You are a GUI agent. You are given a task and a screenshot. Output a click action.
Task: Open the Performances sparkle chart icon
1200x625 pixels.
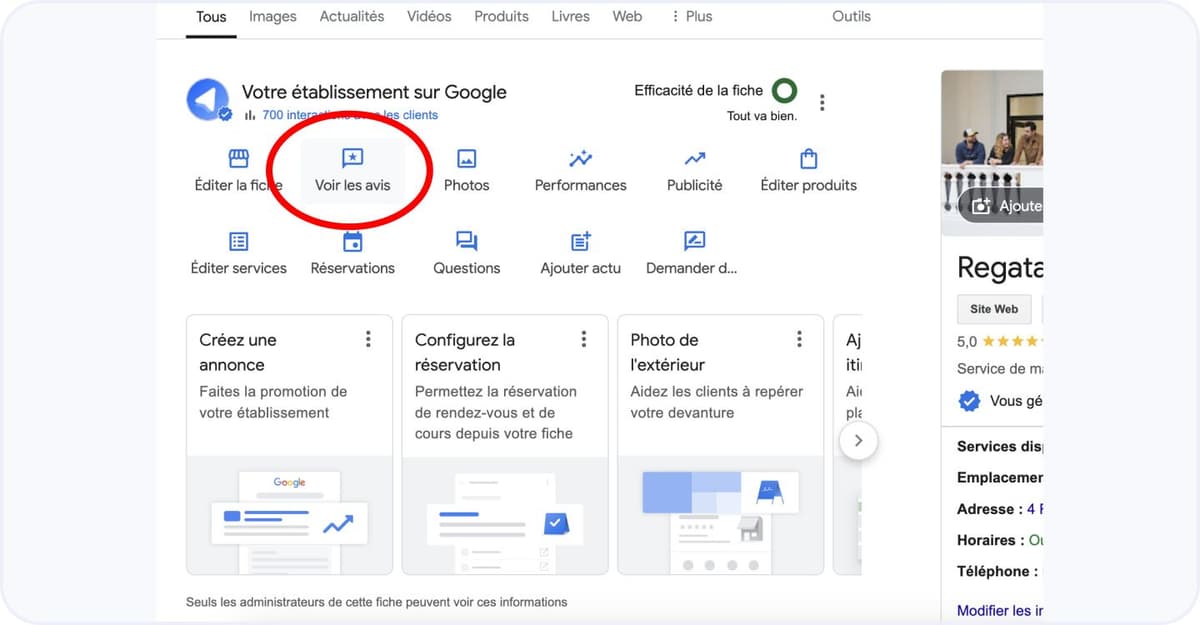(x=580, y=159)
